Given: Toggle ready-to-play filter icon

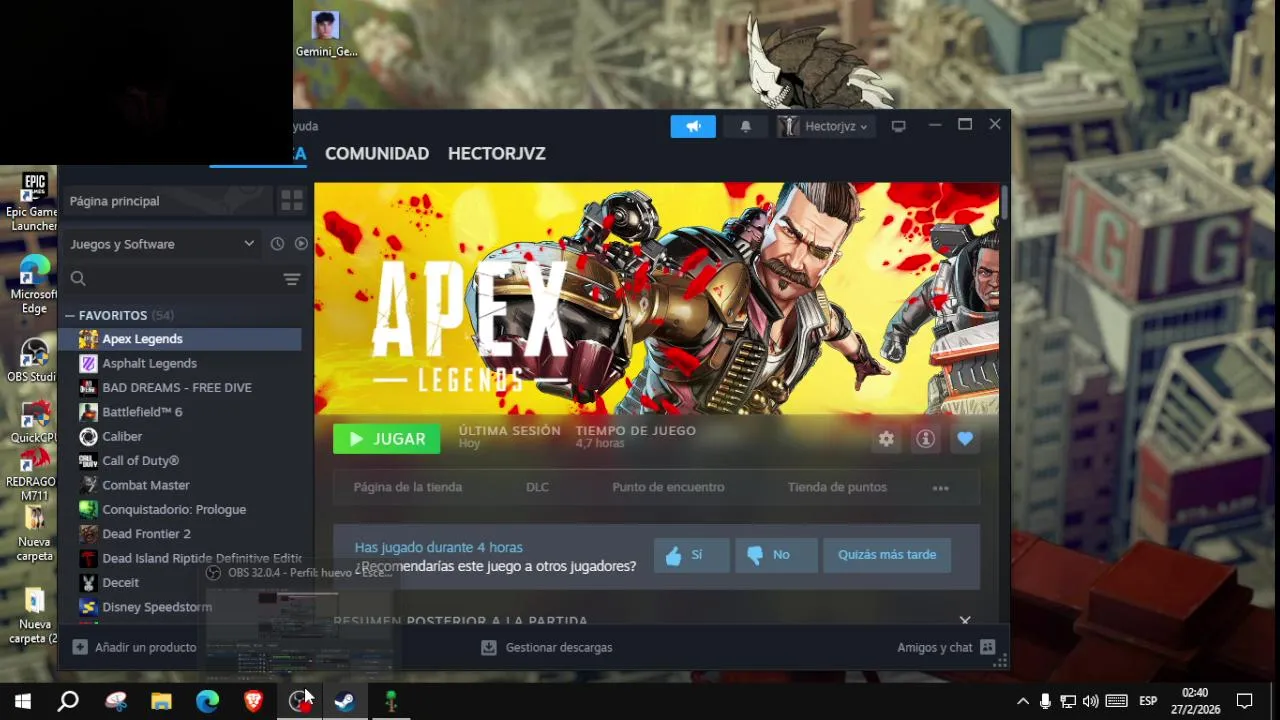Looking at the screenshot, I should [301, 244].
